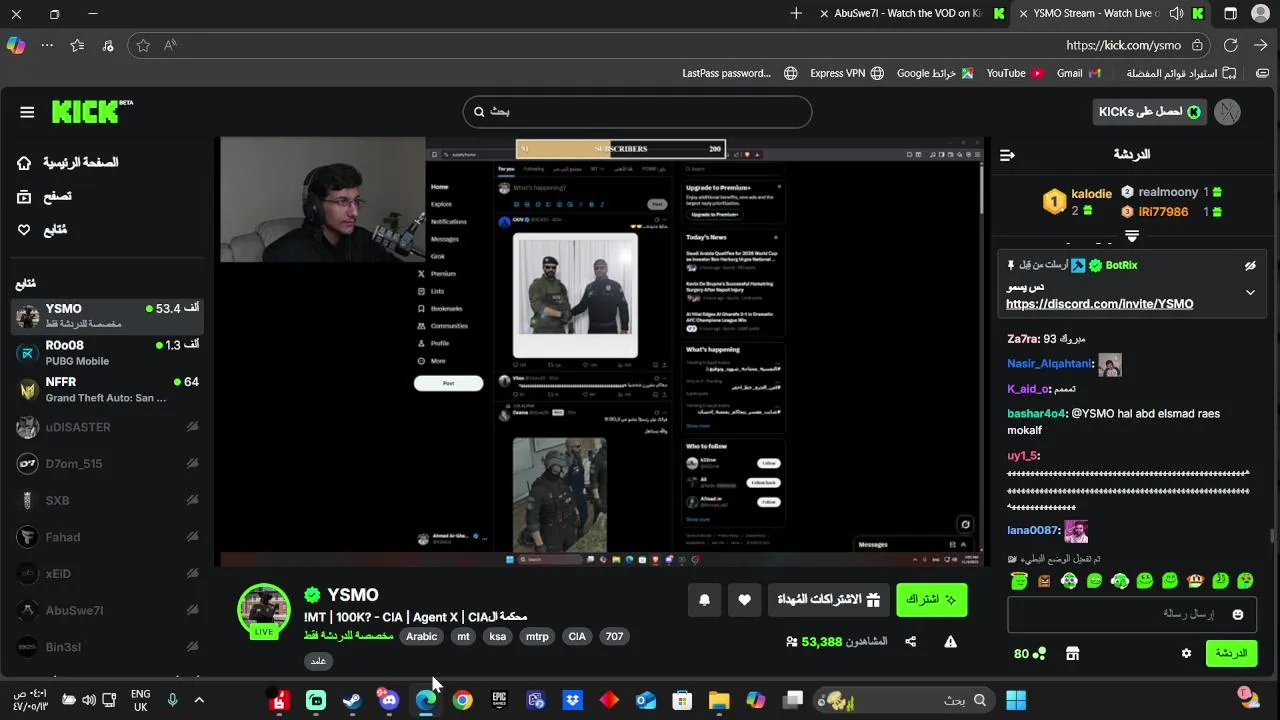Open Windows Start menu
This screenshot has height=720, width=1280.
[1016, 700]
